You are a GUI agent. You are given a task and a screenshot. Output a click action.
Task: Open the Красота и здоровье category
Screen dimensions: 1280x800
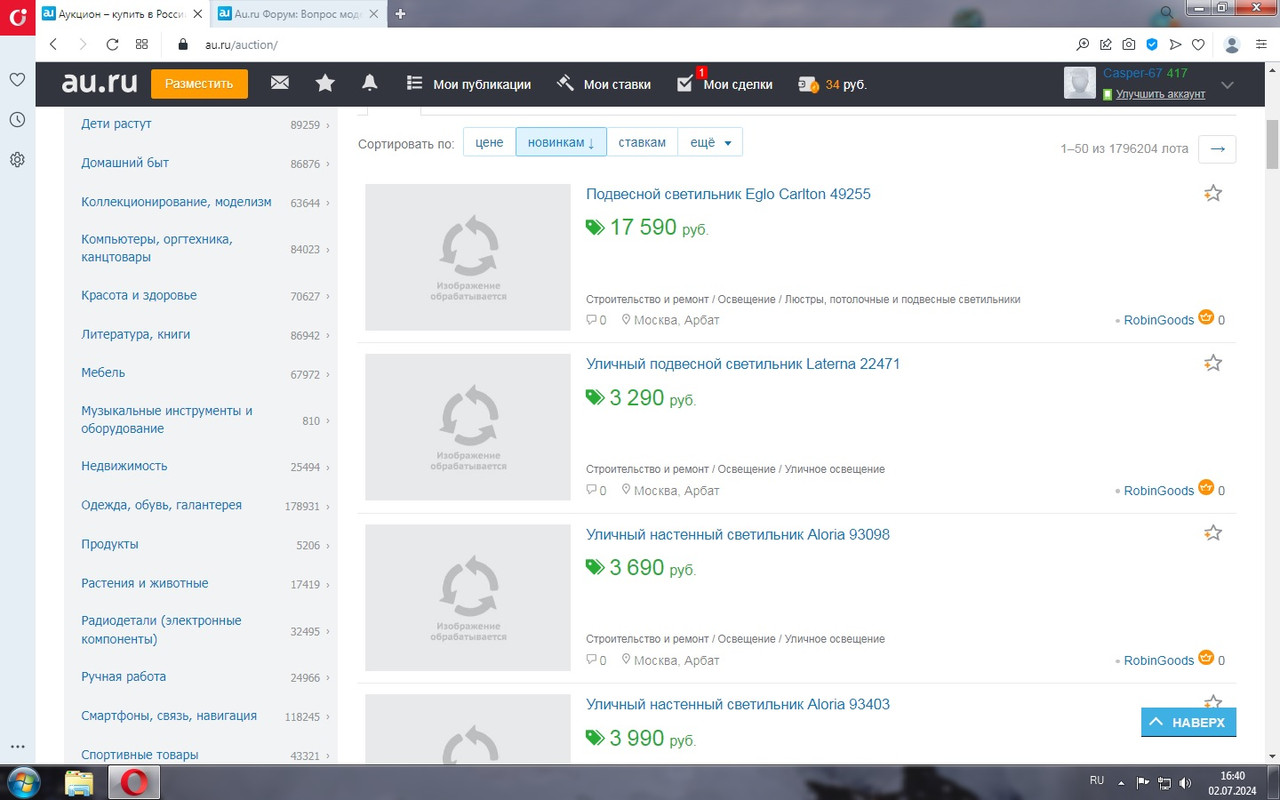click(139, 296)
